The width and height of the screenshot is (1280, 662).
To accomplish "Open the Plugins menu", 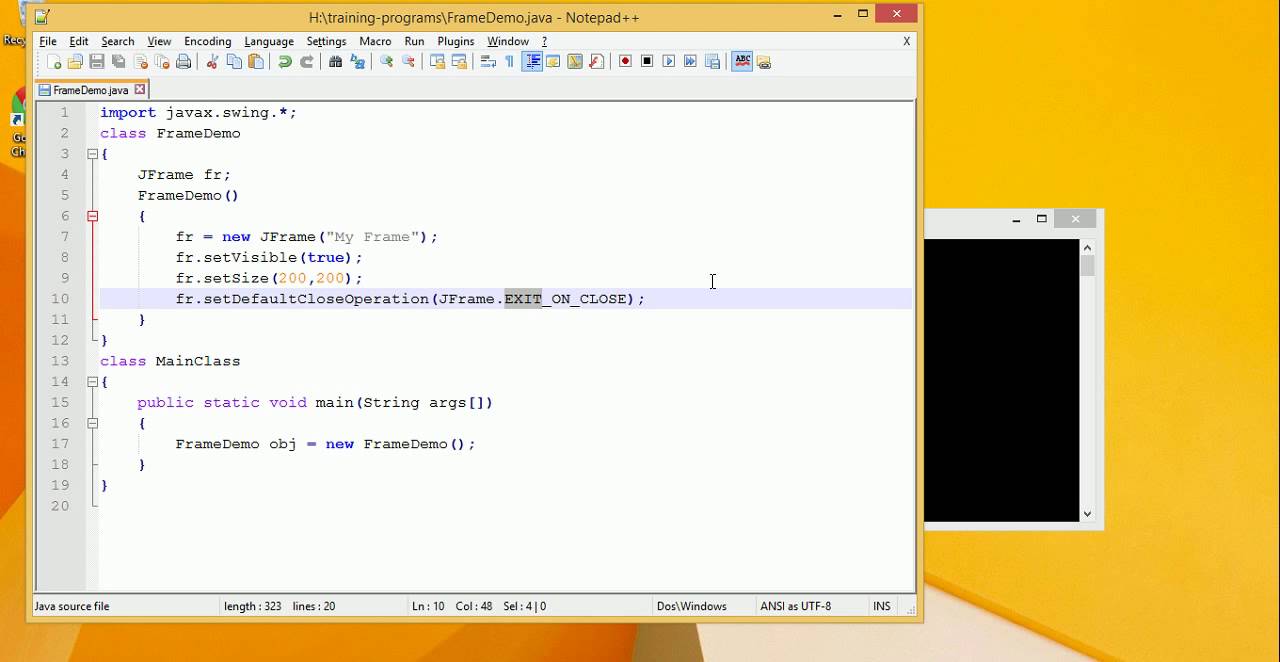I will point(456,41).
